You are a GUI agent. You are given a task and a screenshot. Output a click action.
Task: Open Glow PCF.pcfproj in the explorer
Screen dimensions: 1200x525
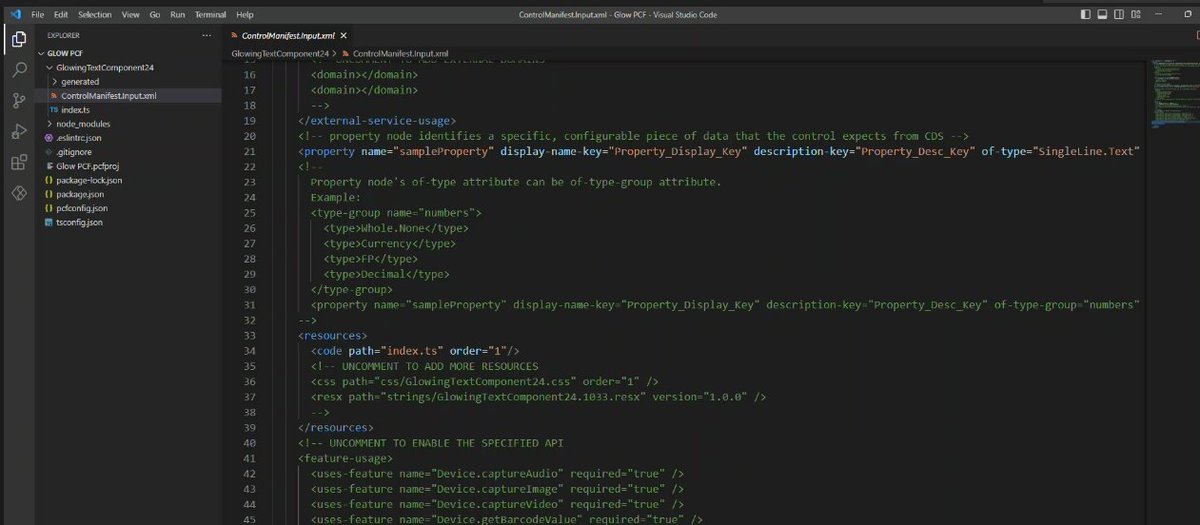point(88,166)
